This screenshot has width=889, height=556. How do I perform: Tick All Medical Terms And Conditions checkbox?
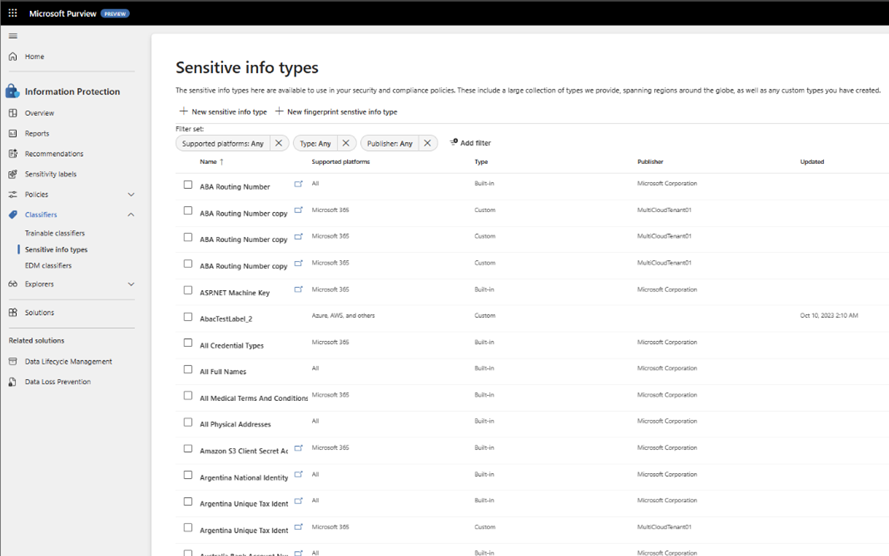(188, 396)
